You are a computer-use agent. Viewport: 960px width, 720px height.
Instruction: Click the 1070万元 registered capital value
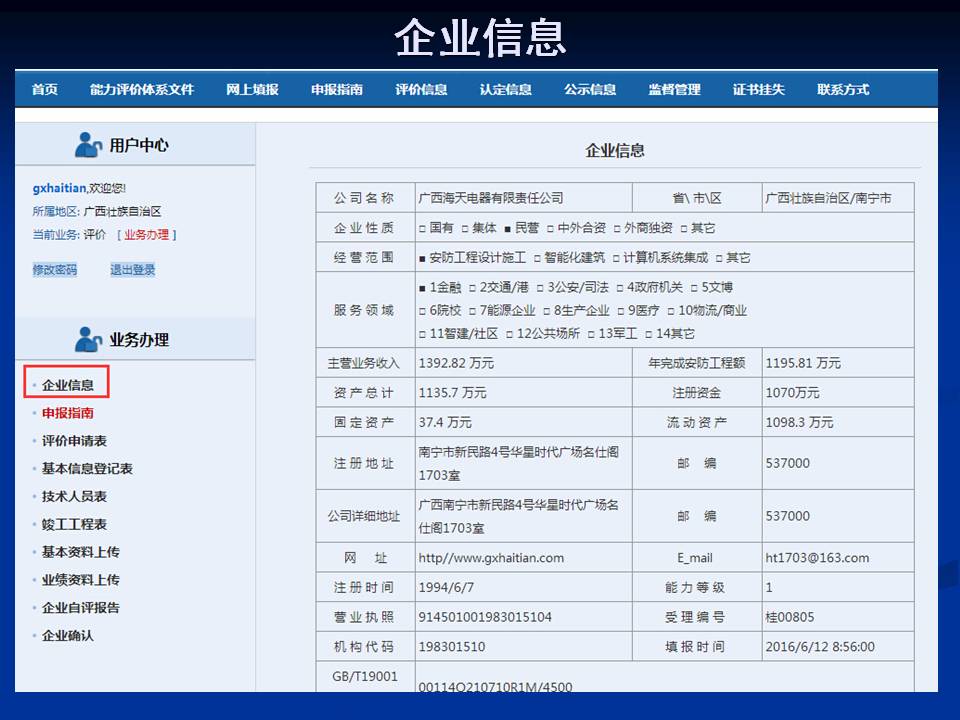[792, 392]
